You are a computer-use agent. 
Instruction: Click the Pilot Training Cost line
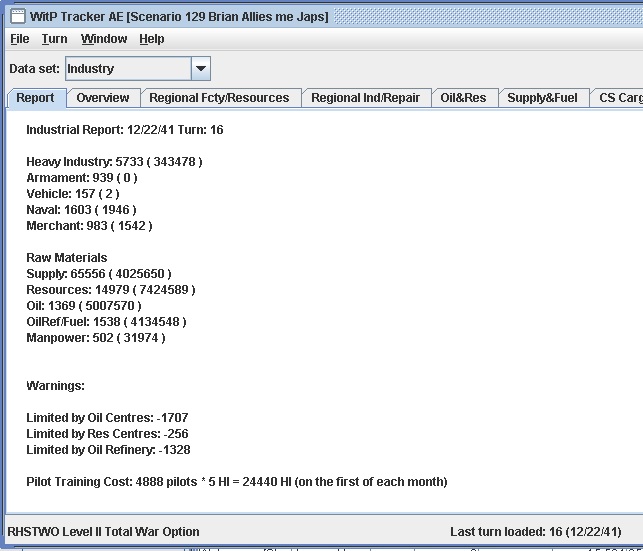tap(237, 482)
